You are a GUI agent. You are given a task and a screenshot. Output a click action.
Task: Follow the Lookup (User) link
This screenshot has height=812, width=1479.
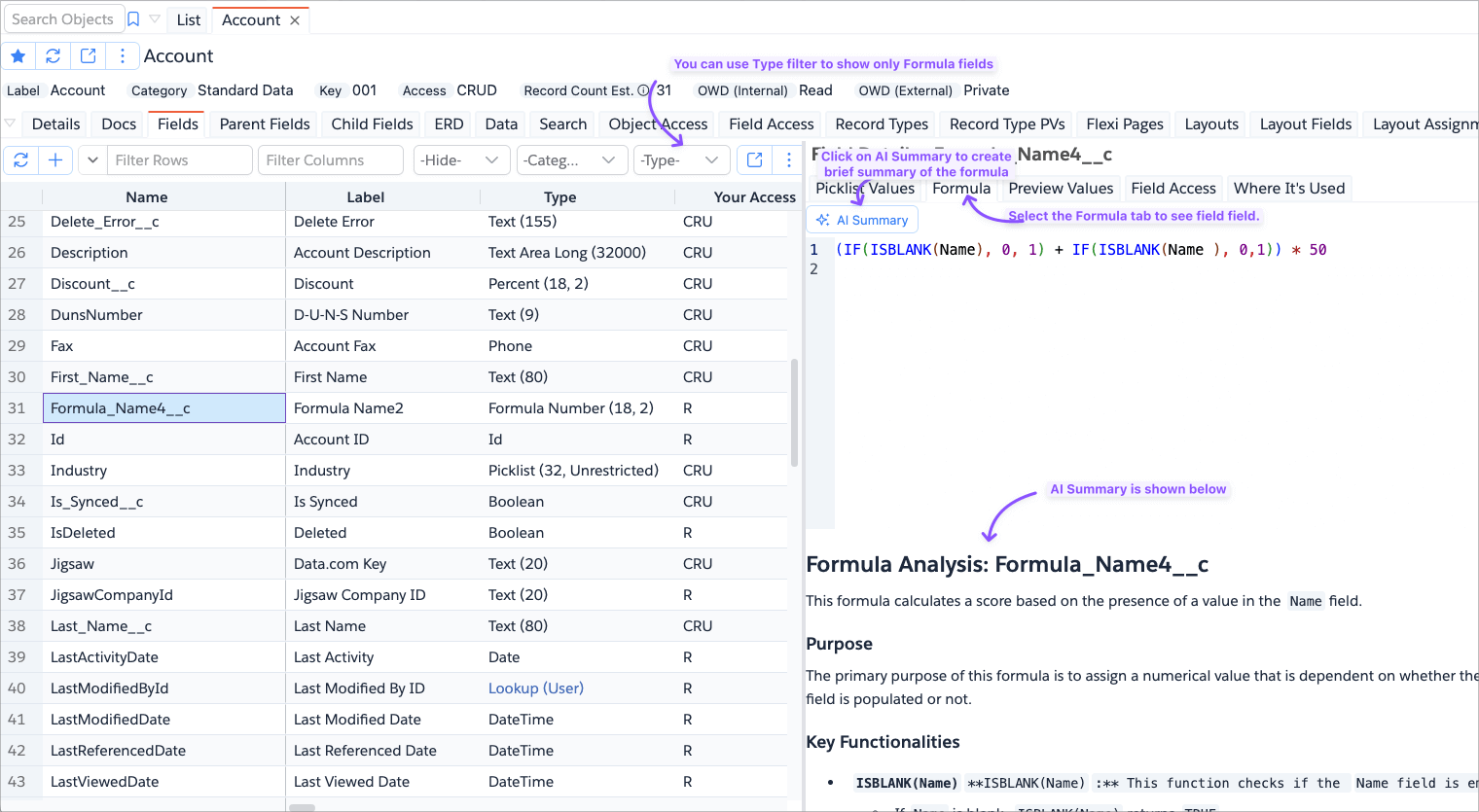coord(535,688)
